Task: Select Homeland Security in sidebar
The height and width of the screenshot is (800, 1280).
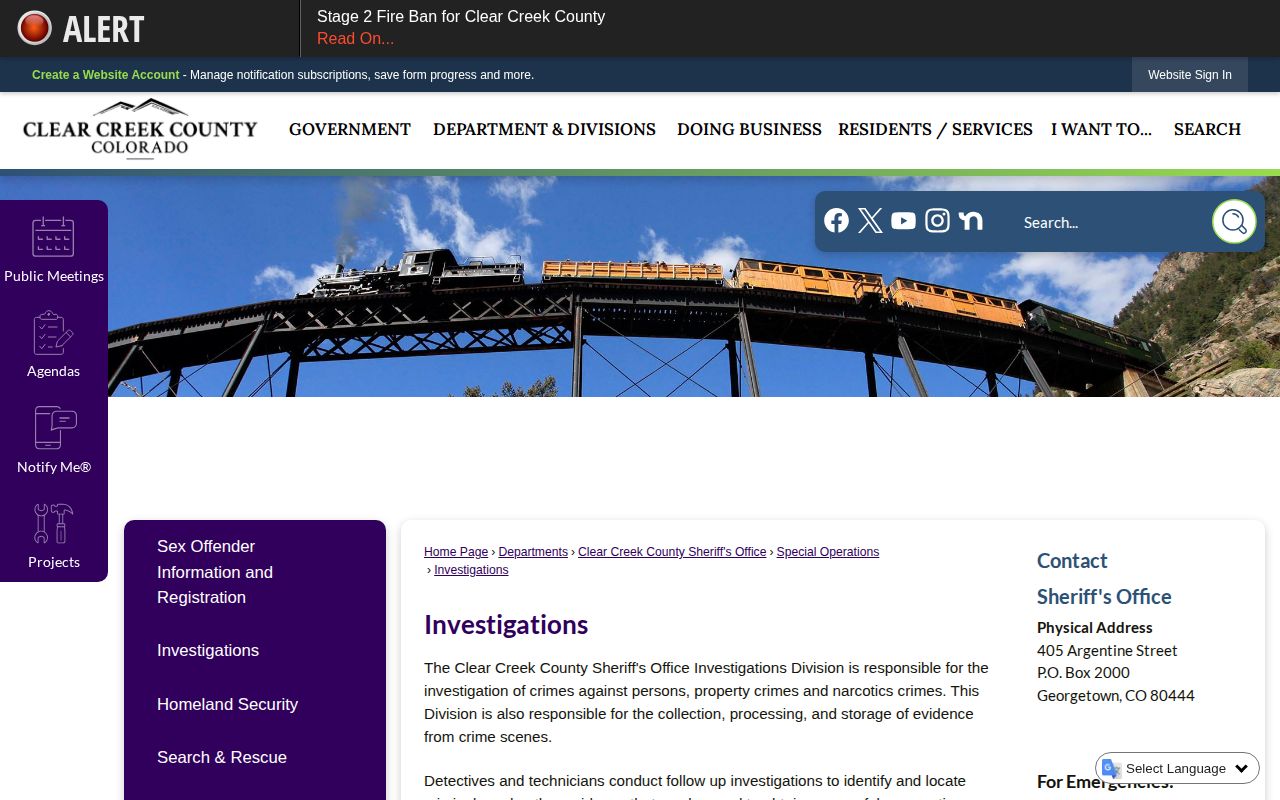Action: click(x=227, y=704)
